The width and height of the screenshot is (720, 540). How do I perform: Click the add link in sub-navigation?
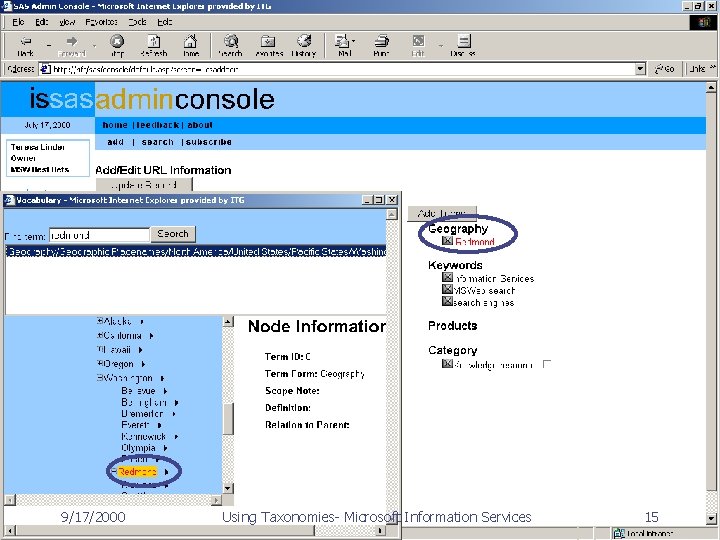click(115, 142)
